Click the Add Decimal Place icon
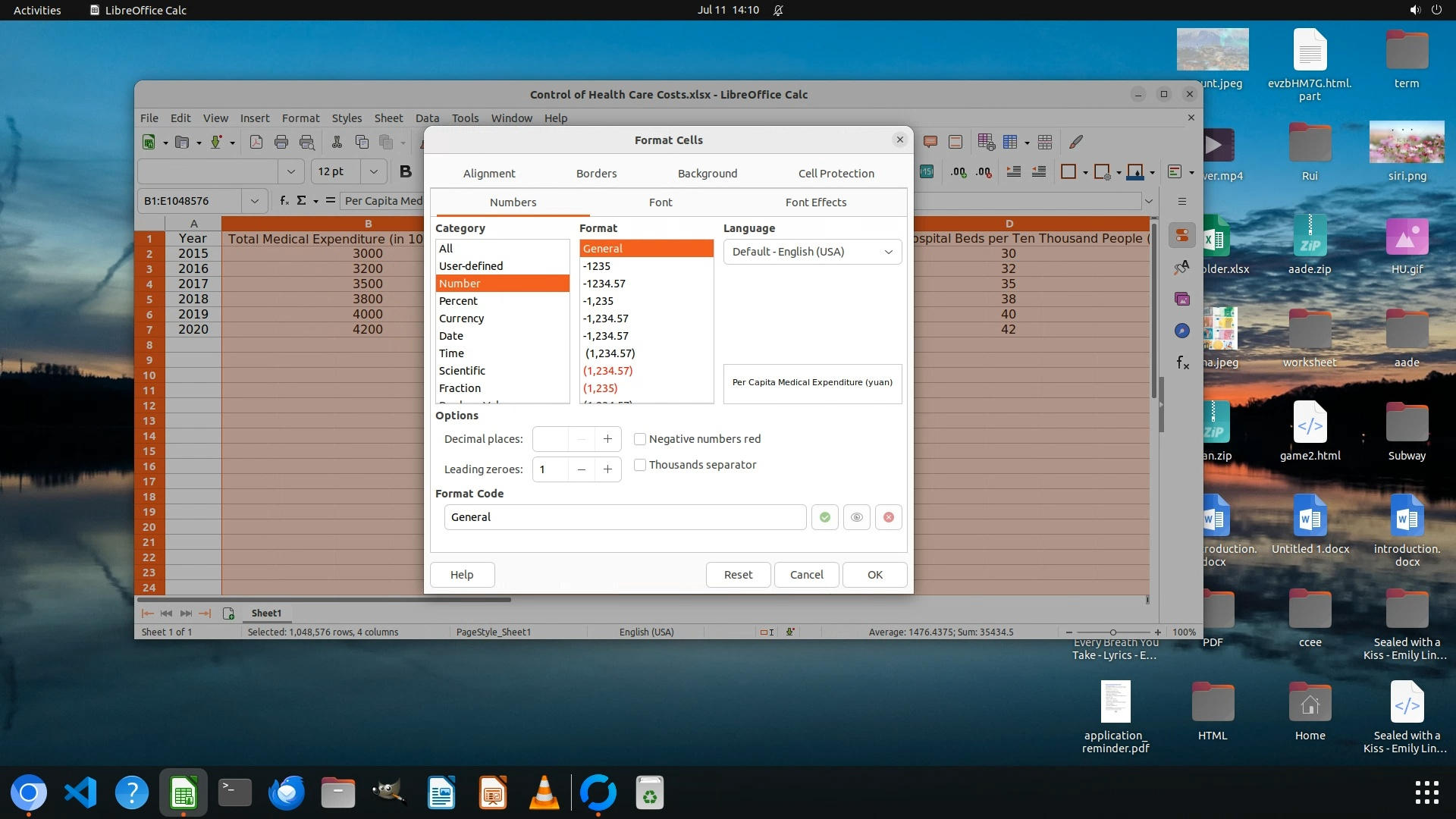The height and width of the screenshot is (819, 1456). click(x=959, y=172)
